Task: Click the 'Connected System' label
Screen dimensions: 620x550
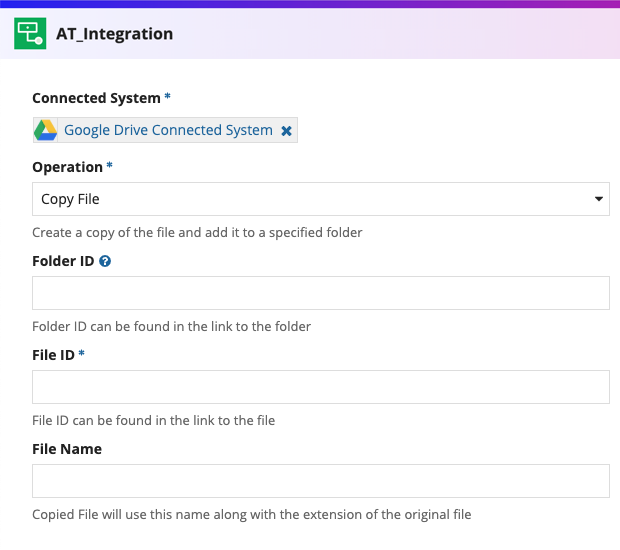Action: pos(96,98)
